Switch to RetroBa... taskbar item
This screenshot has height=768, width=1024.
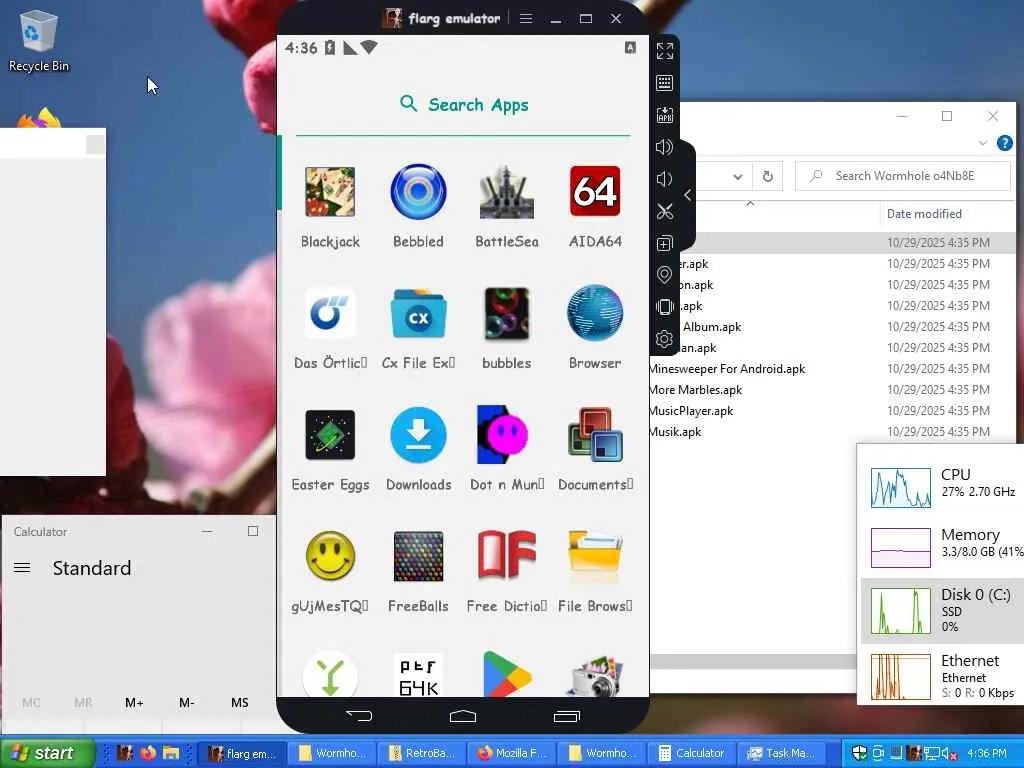click(423, 753)
